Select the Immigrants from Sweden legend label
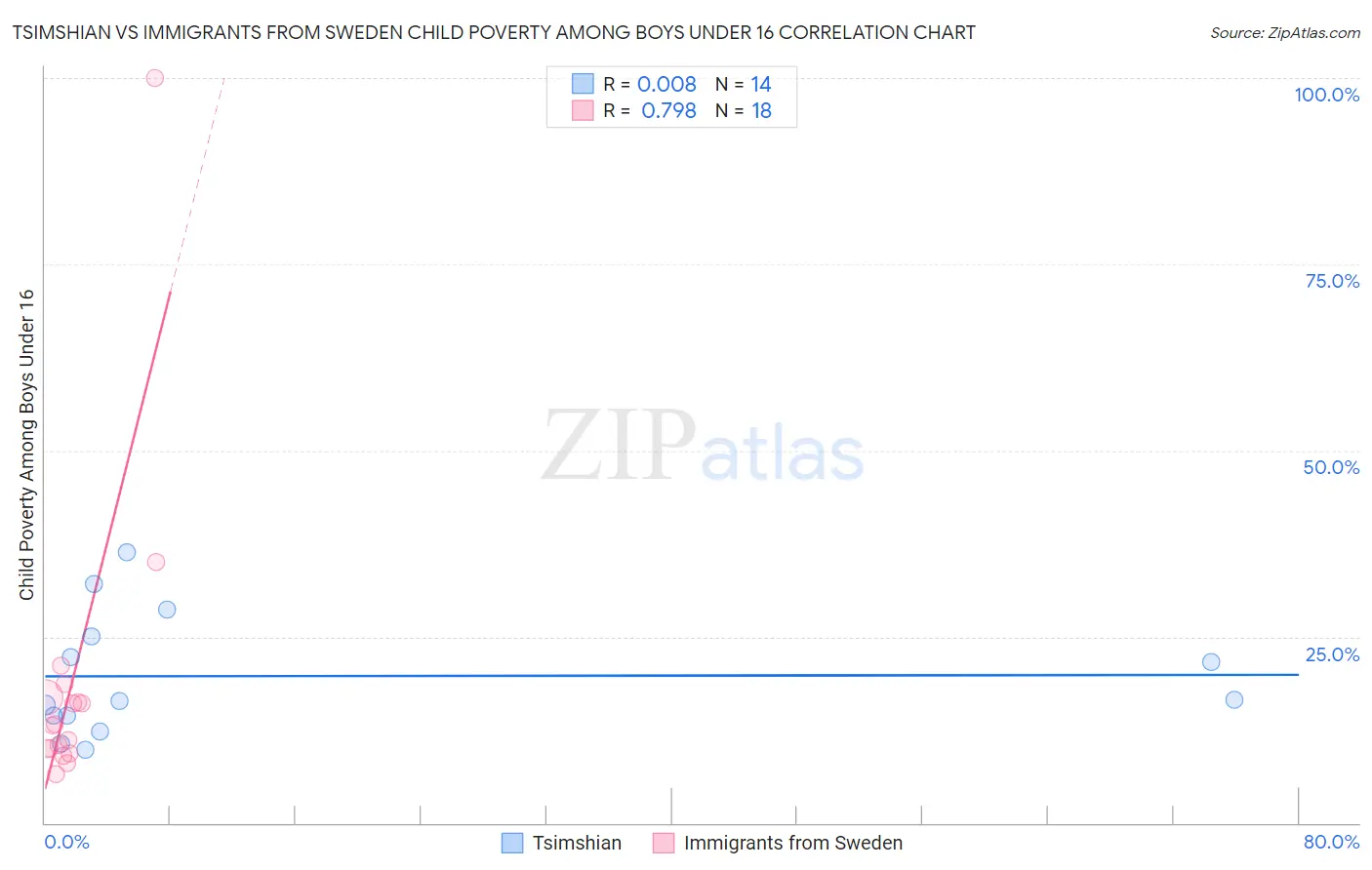The image size is (1372, 870). pos(793,843)
